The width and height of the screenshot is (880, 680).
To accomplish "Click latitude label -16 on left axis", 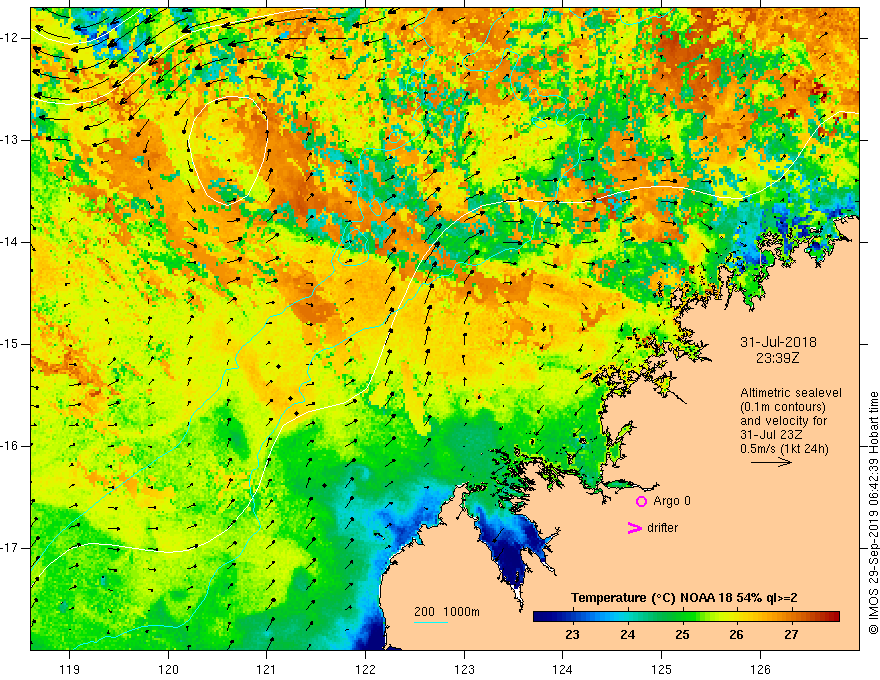I will 10,446.
